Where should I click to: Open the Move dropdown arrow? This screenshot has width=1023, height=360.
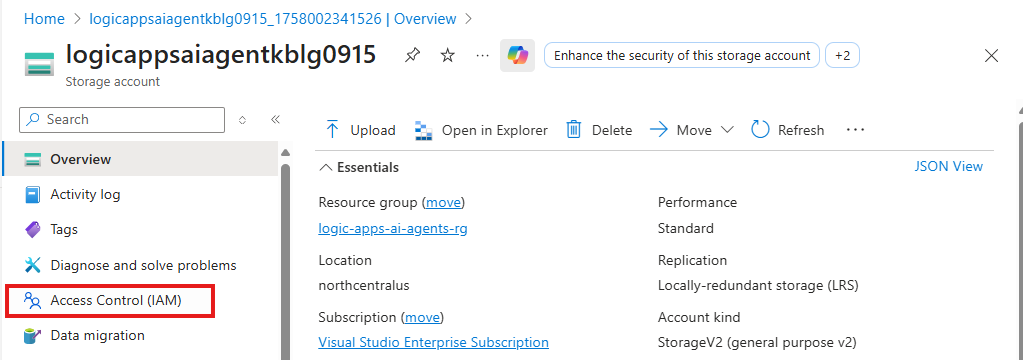point(727,130)
